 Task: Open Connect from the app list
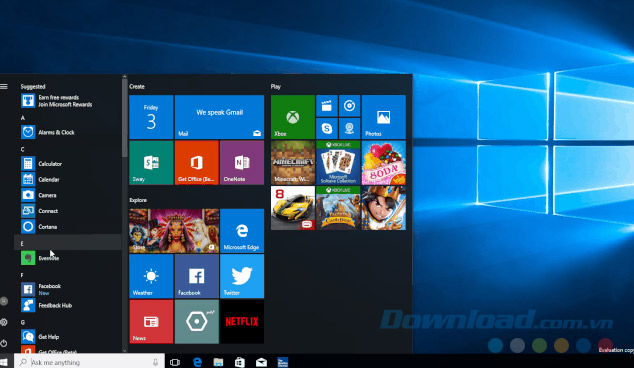pos(68,211)
